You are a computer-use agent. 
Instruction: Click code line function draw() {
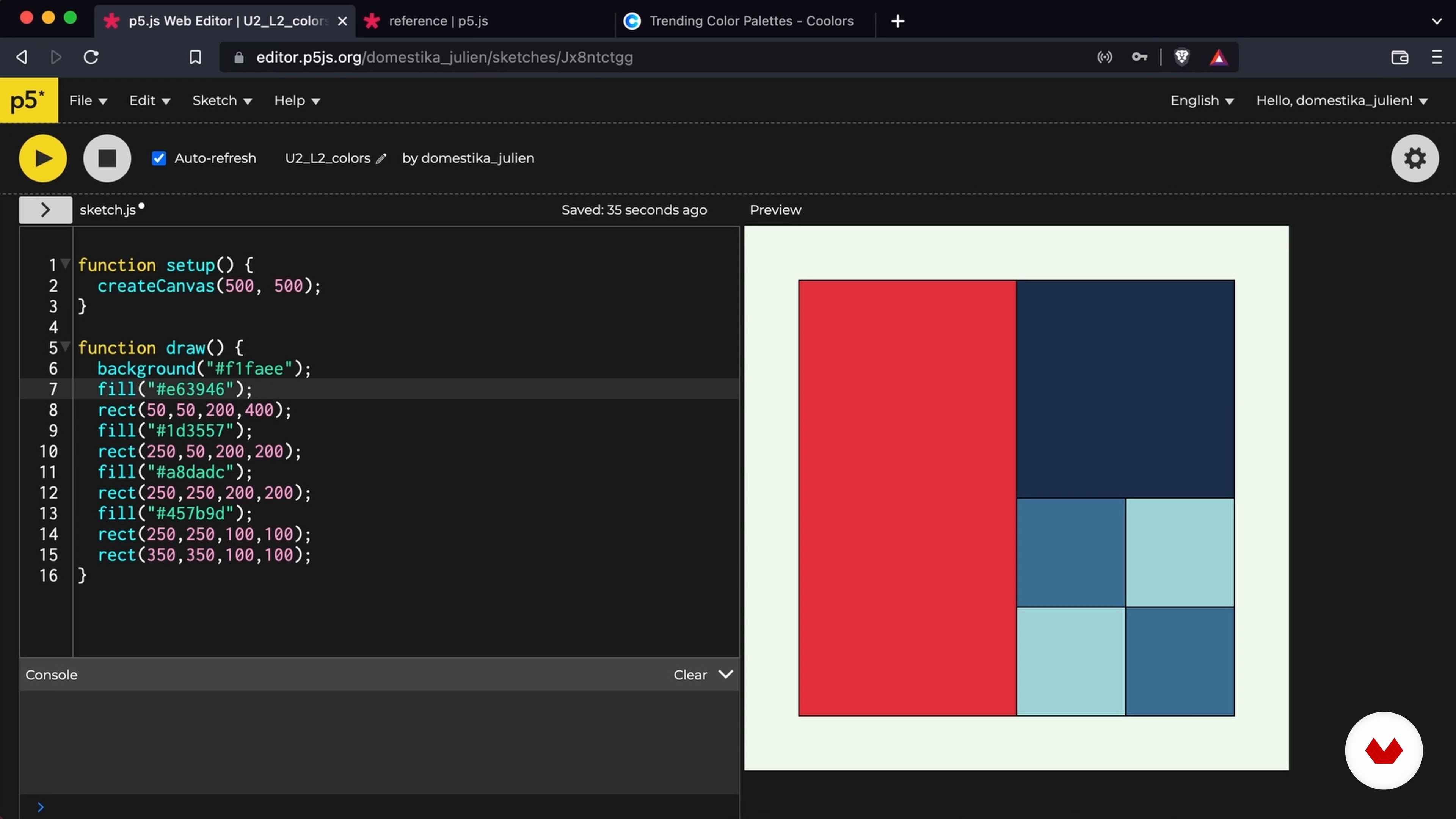click(160, 348)
